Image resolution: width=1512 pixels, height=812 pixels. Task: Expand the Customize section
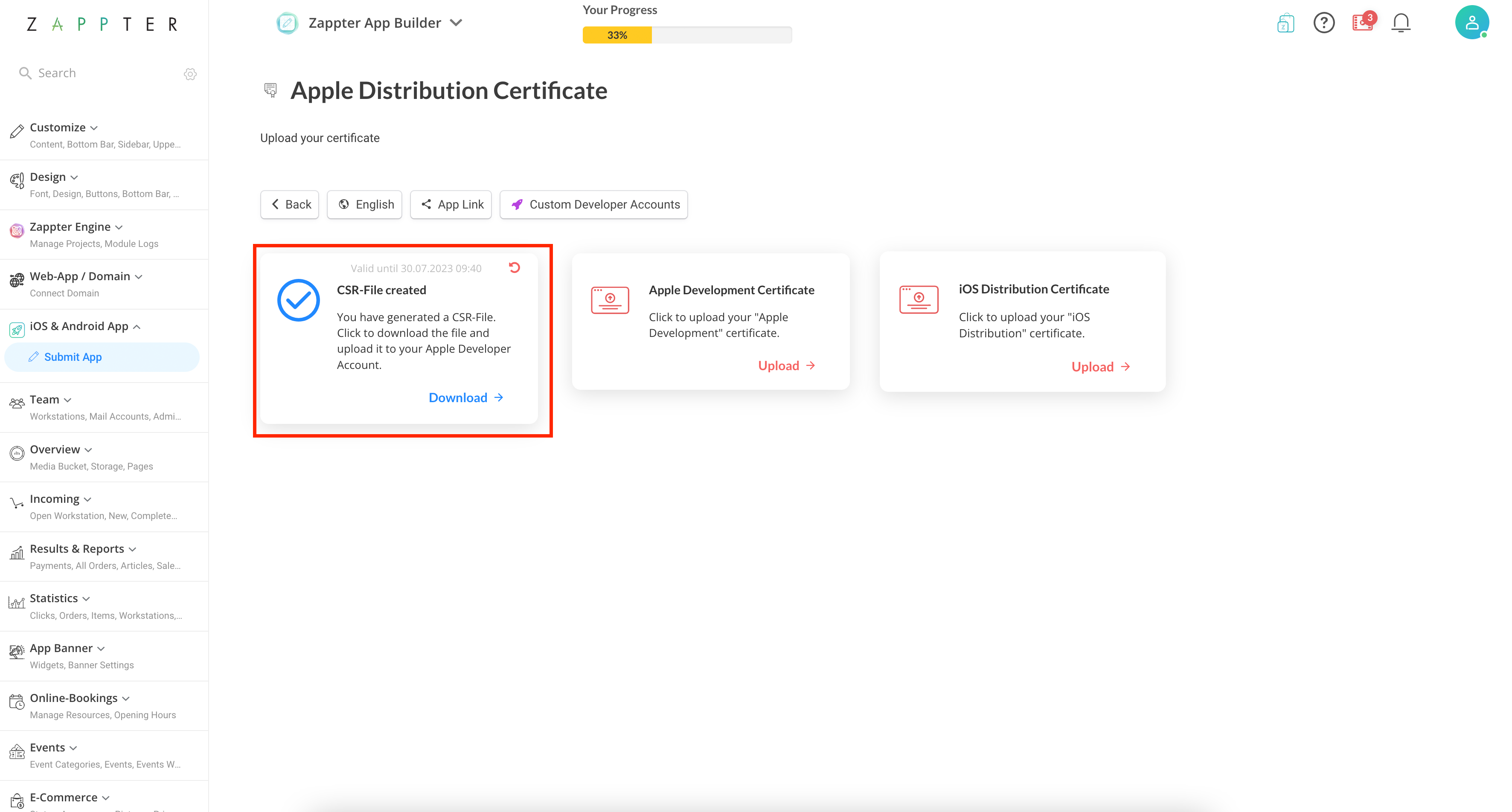[94, 128]
